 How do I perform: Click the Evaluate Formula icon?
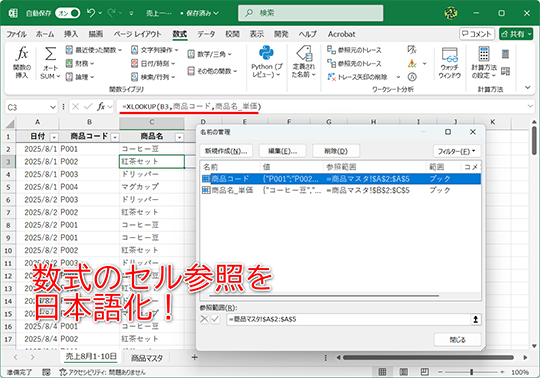[412, 77]
